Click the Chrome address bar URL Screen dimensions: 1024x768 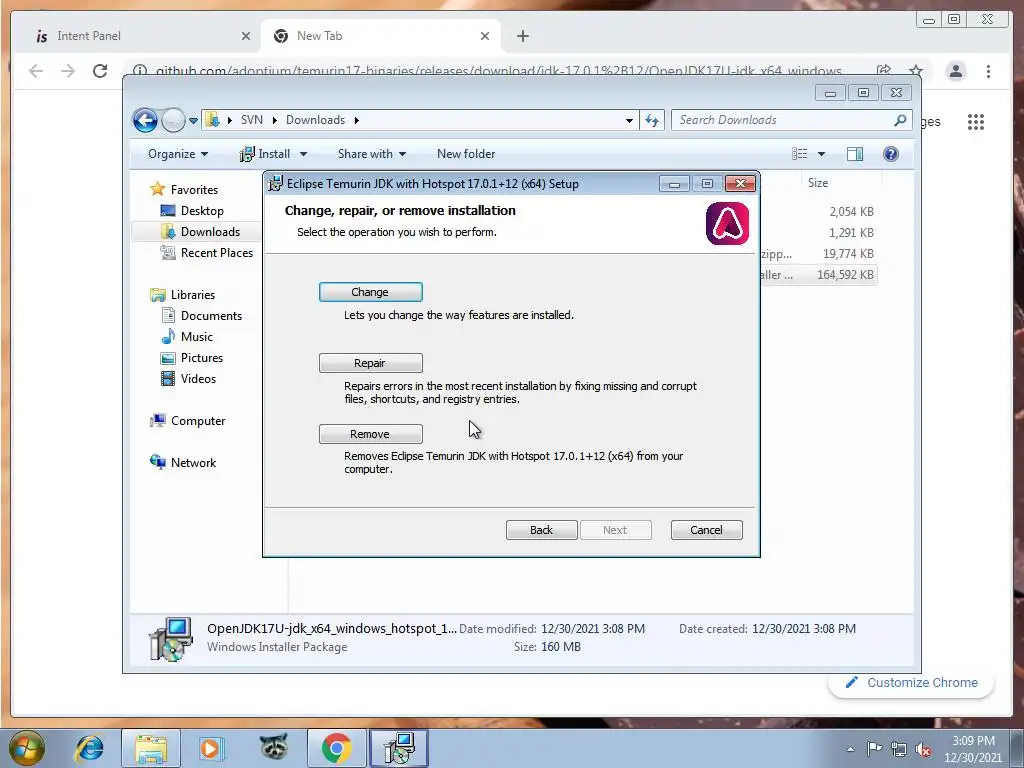[x=498, y=71]
